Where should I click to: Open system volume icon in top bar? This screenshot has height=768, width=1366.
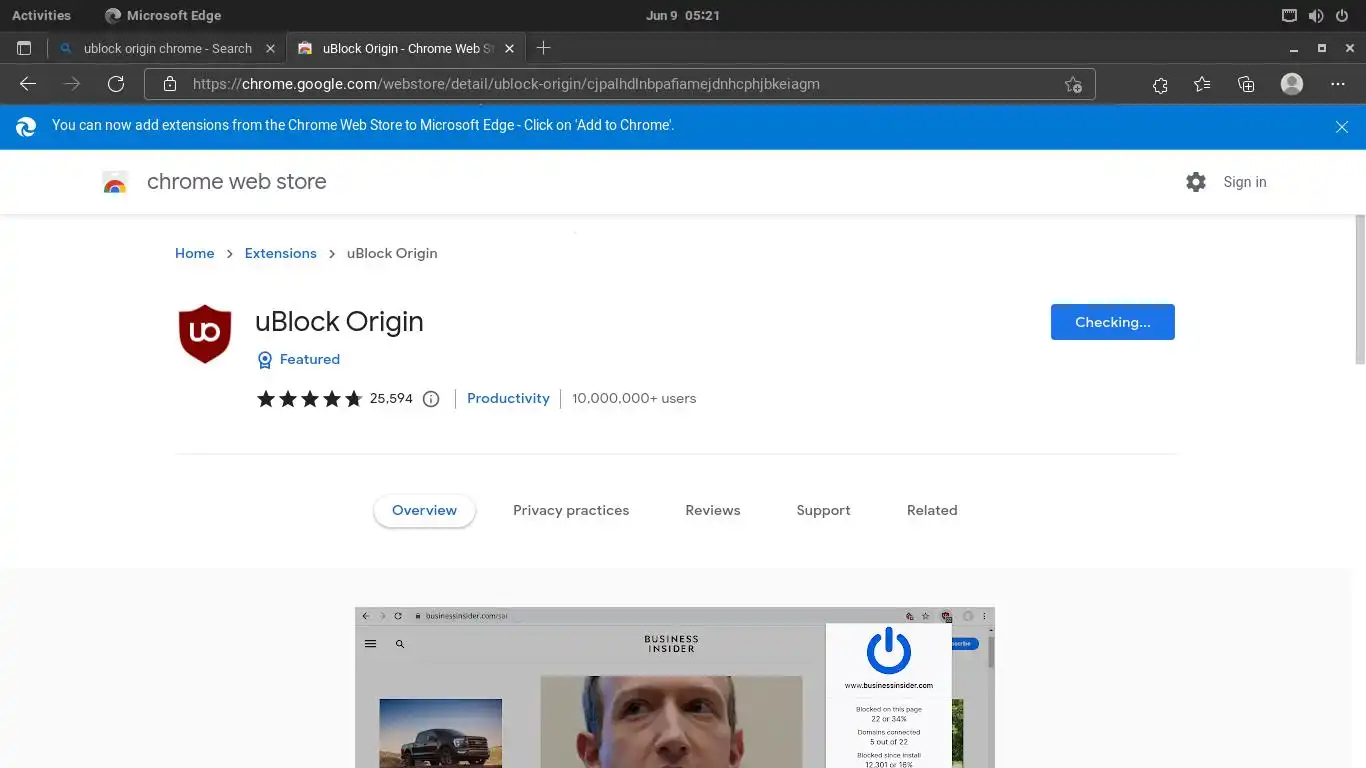1316,15
